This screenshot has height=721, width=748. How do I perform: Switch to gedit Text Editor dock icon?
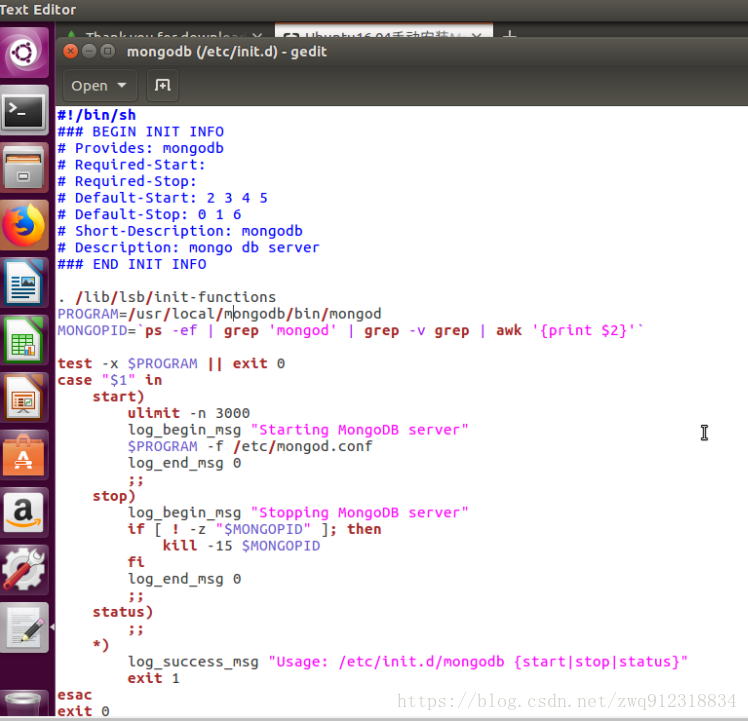[x=25, y=627]
